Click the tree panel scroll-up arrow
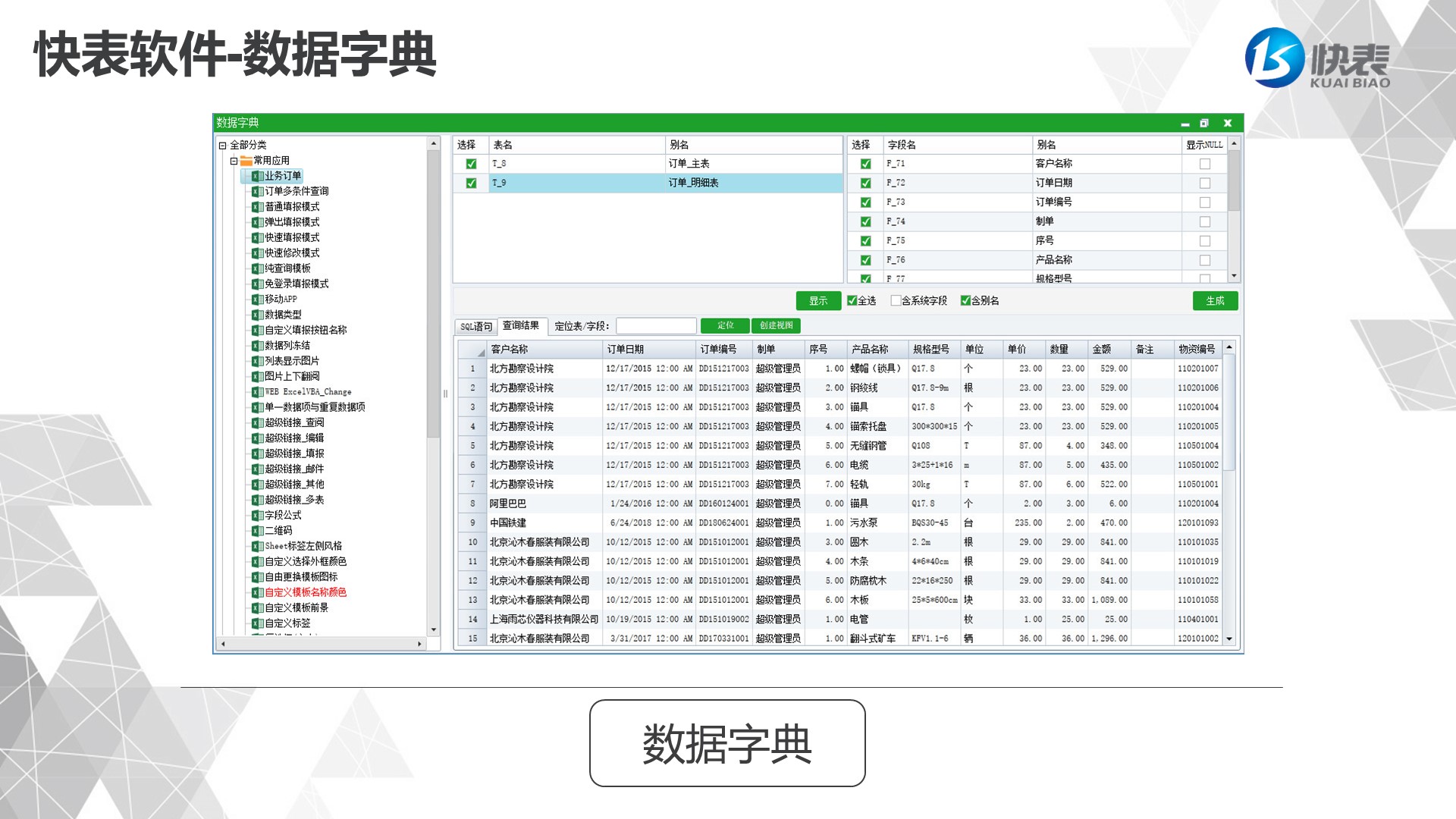The width and height of the screenshot is (1456, 819). [434, 143]
